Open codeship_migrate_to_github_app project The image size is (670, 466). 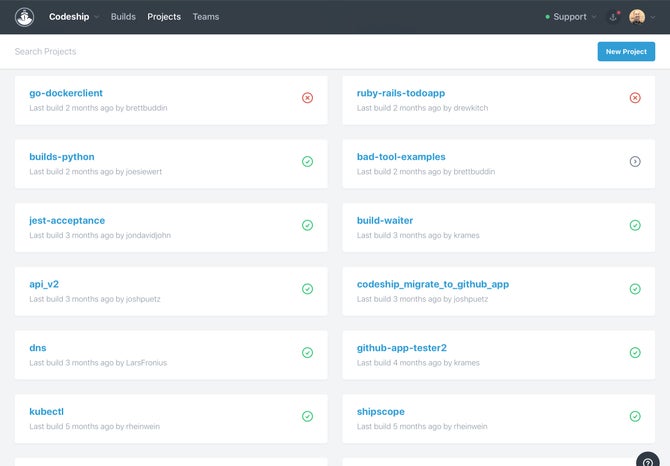tap(433, 284)
